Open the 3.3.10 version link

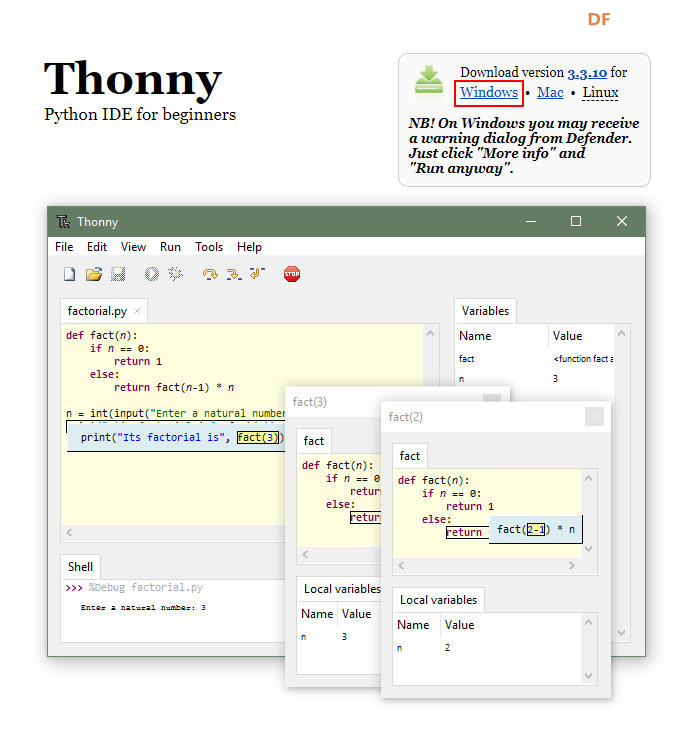(587, 73)
